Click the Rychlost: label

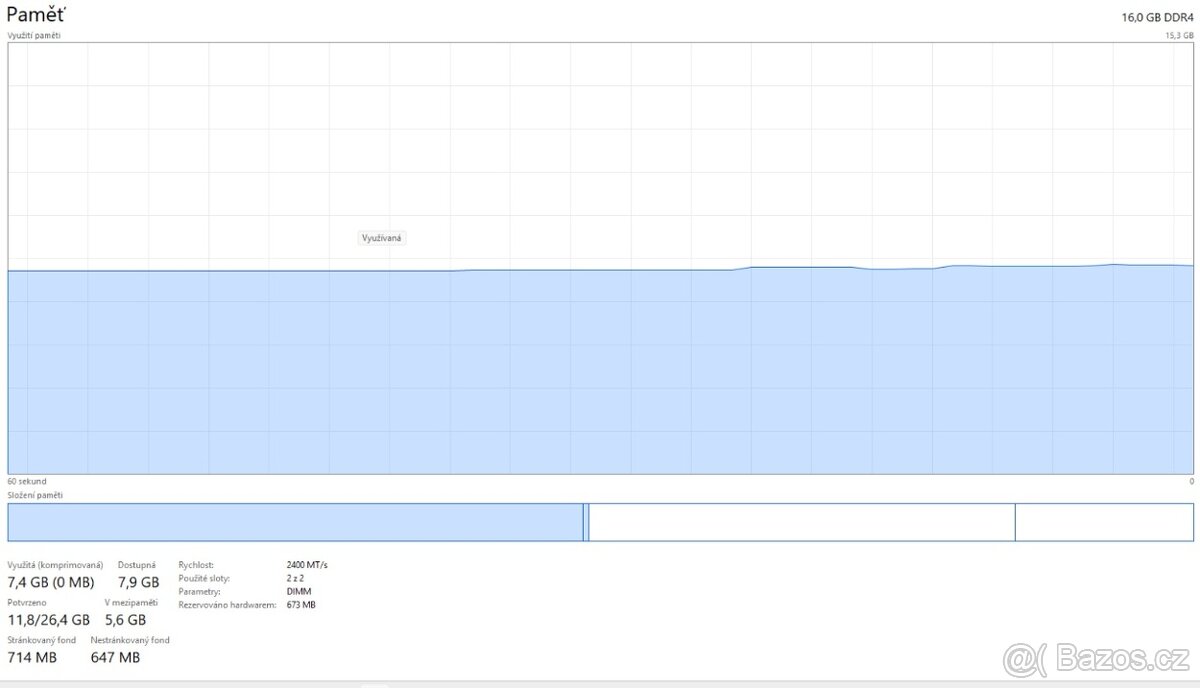[196, 565]
